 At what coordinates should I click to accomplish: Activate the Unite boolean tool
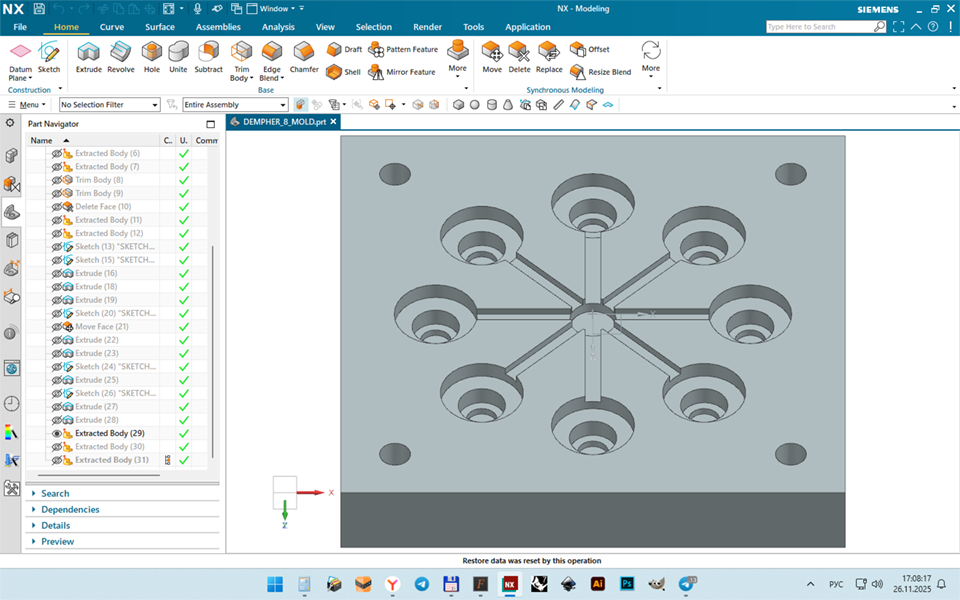[x=178, y=58]
